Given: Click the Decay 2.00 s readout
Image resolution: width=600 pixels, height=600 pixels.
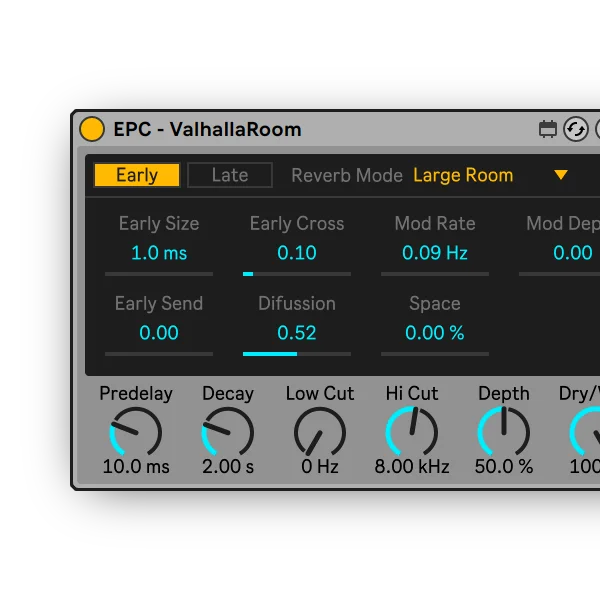Looking at the screenshot, I should pos(228,466).
